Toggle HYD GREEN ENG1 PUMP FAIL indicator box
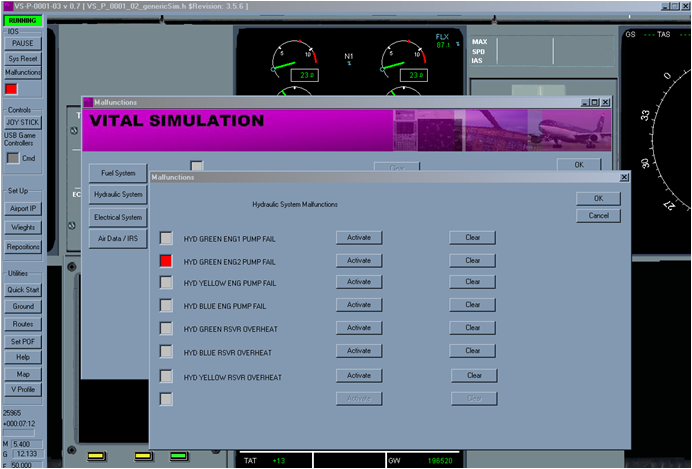This screenshot has height=469, width=692. click(166, 238)
